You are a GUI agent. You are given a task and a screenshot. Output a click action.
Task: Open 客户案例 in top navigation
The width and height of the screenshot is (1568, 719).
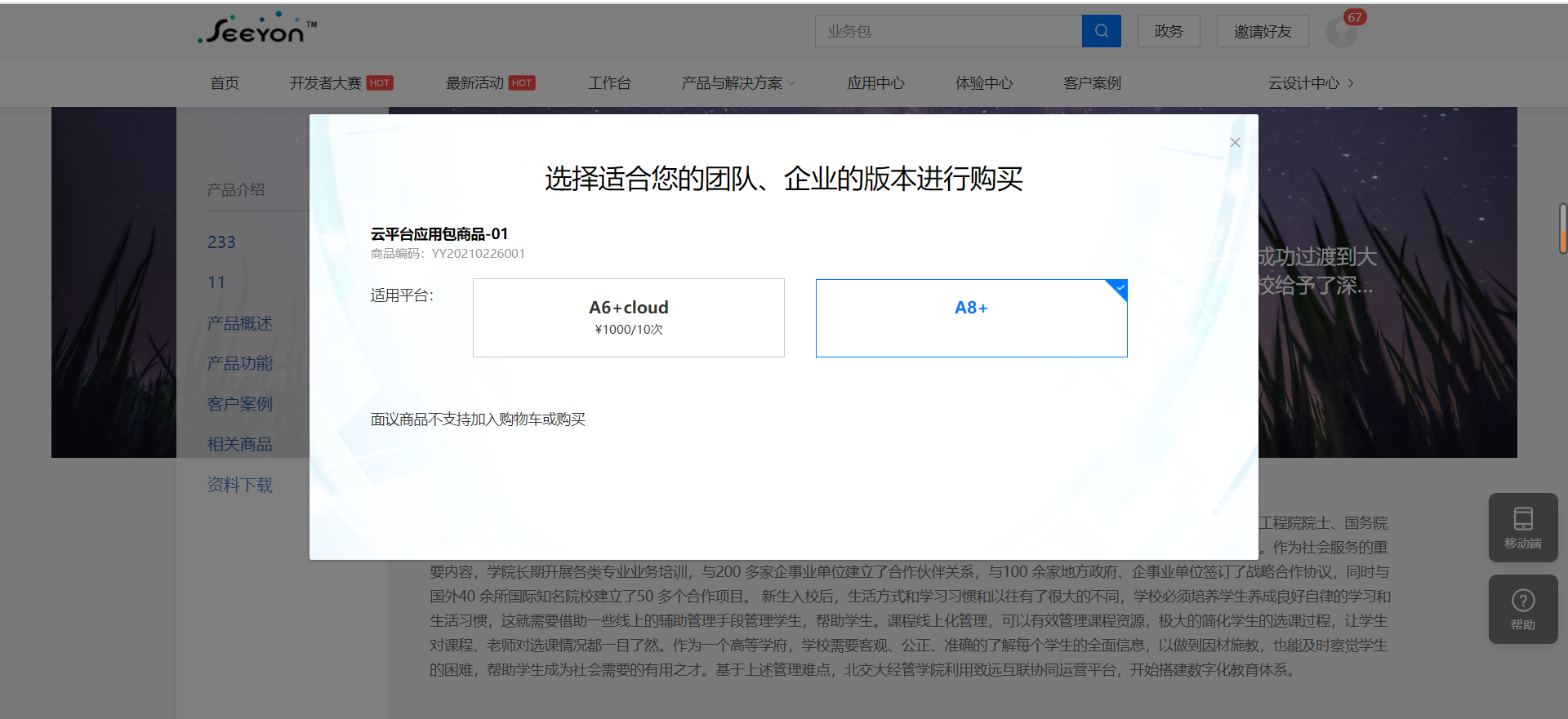click(x=1092, y=83)
